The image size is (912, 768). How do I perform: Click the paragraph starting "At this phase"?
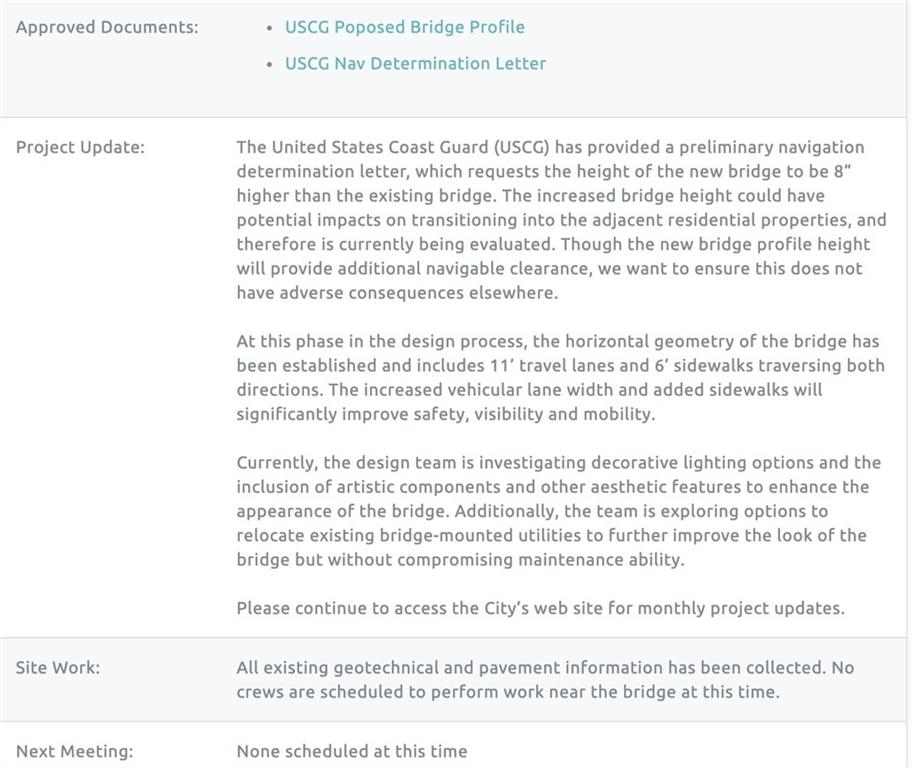coord(560,378)
